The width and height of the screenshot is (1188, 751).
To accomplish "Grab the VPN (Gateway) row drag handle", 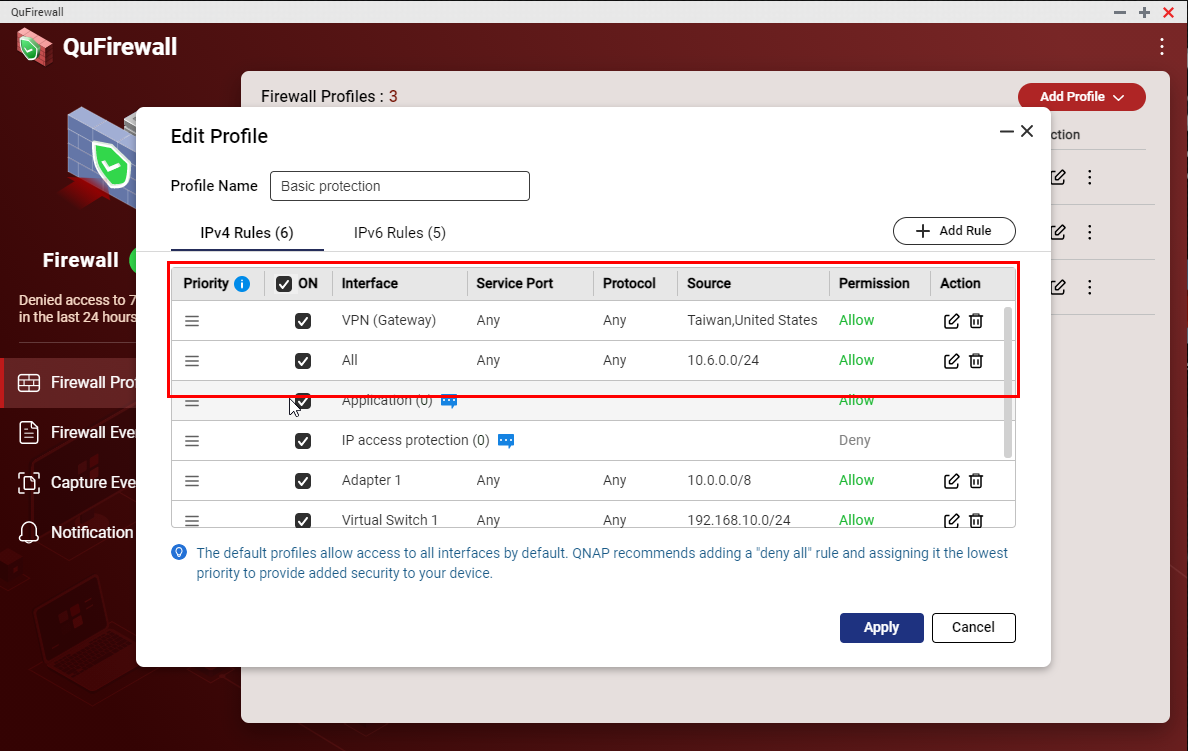I will tap(192, 321).
